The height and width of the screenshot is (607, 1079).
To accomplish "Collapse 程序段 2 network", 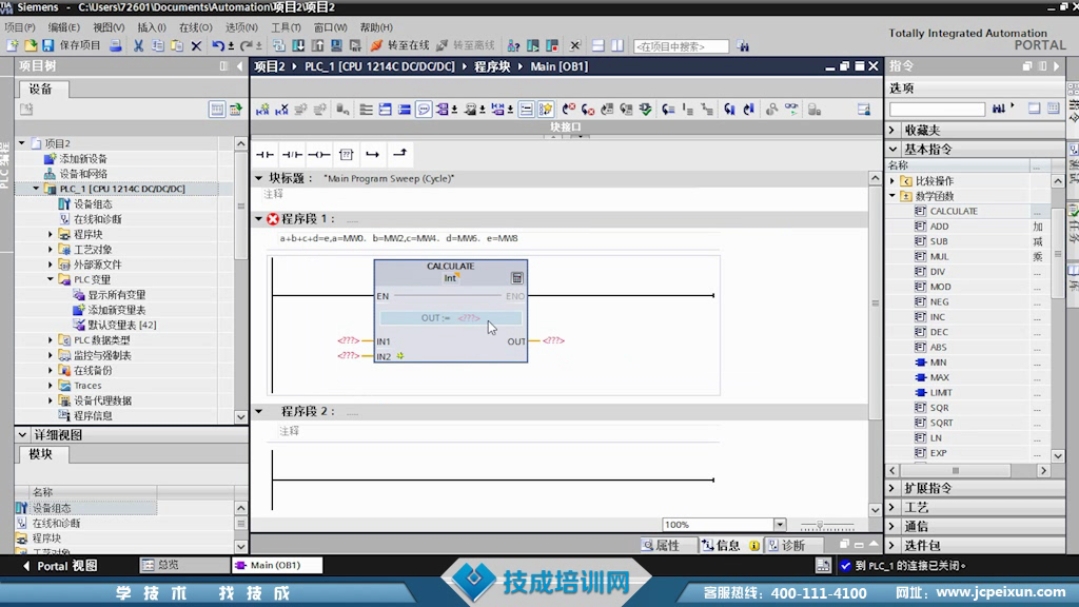I will point(259,411).
